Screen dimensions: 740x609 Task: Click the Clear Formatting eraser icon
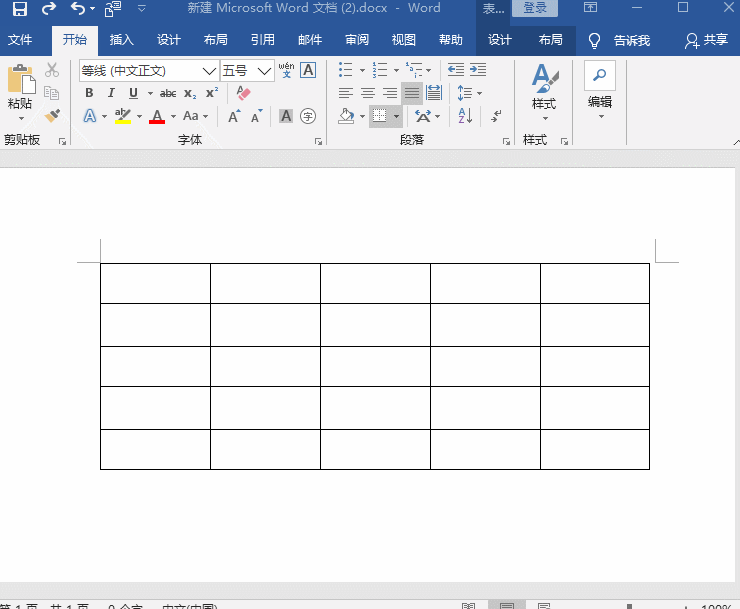click(243, 93)
